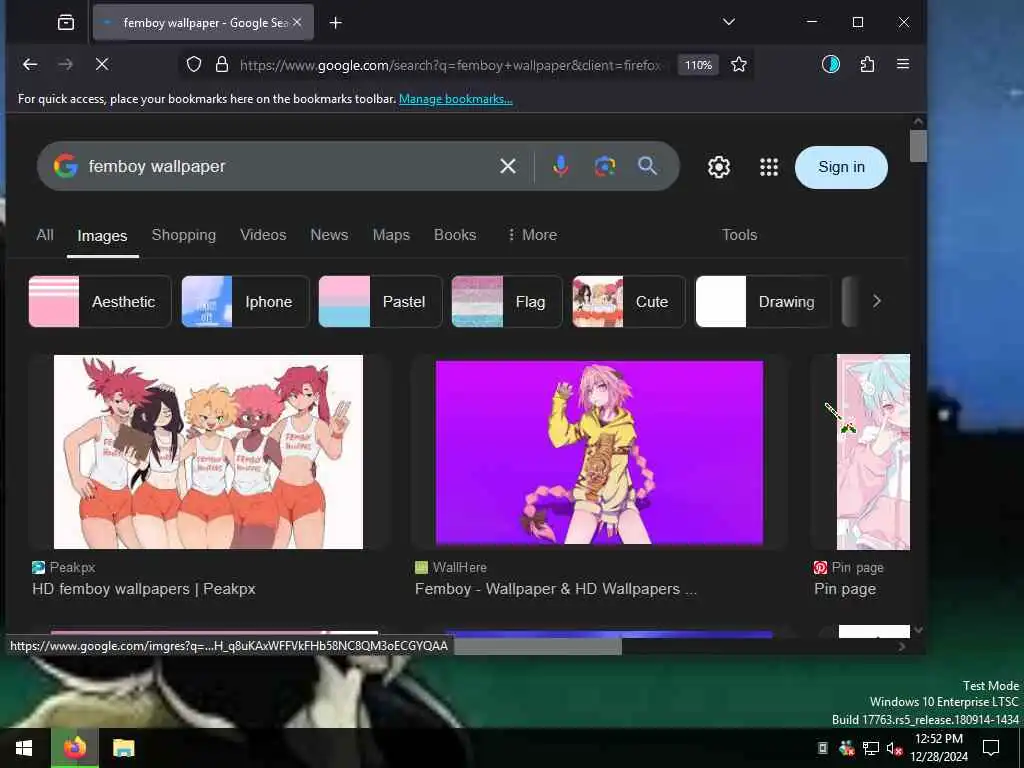Open Google quick settings gear icon
1024x768 pixels.
(x=719, y=167)
